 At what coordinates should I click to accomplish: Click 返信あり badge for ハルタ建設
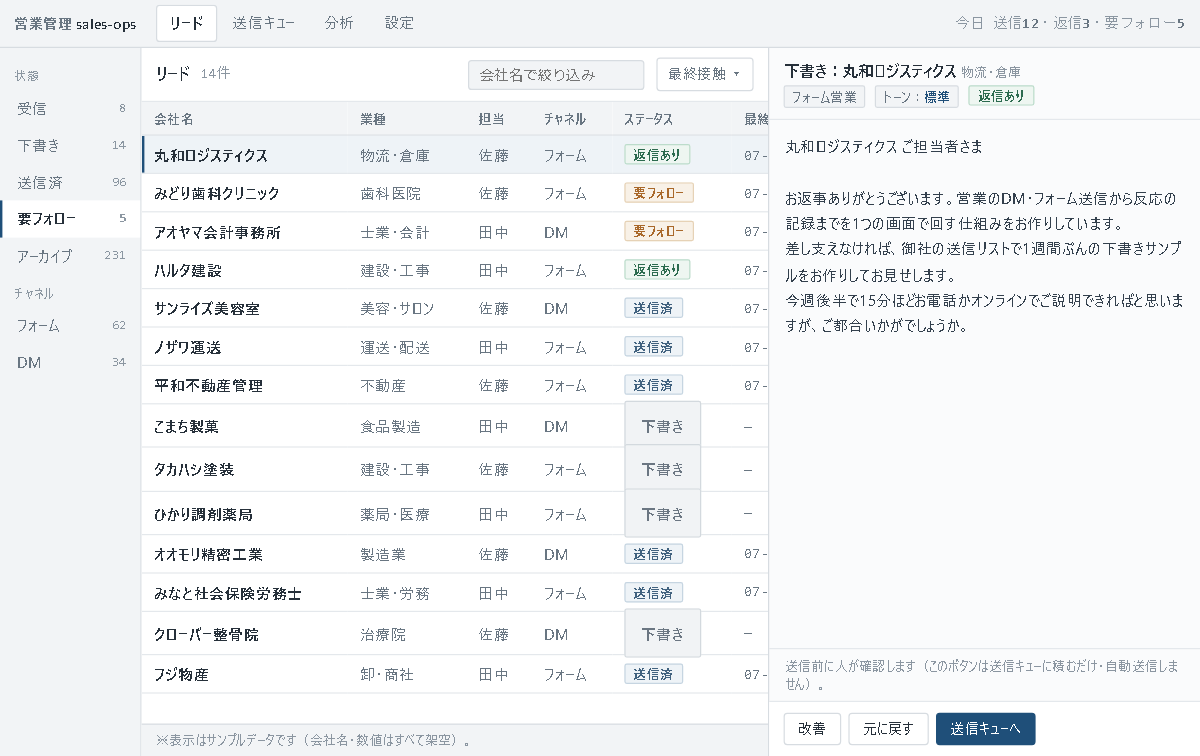coord(656,270)
